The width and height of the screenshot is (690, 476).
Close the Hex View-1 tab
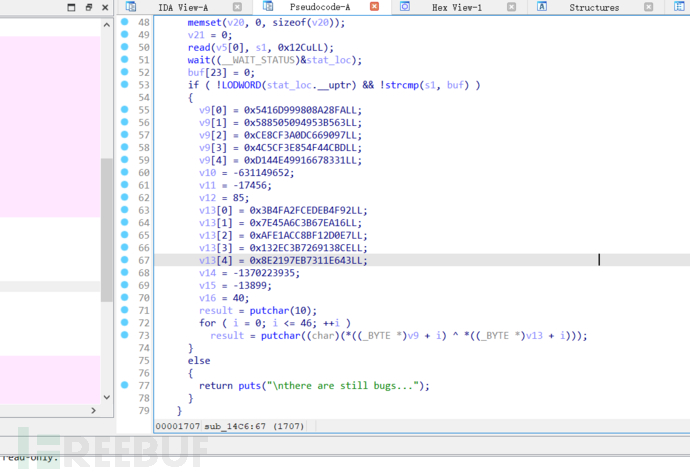511,7
